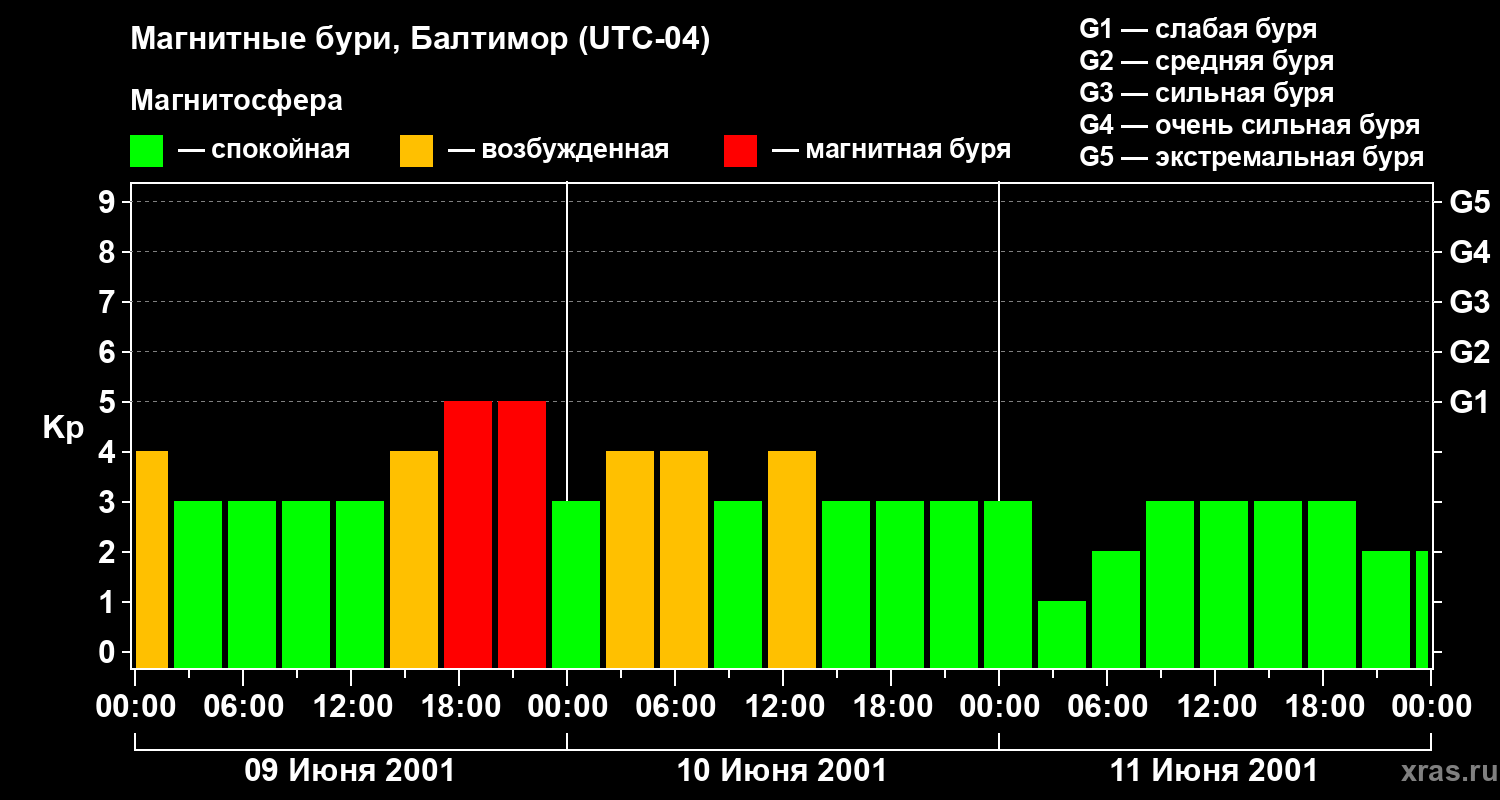Click the '— спокойная' legend label
1500x800 pixels.
(264, 150)
